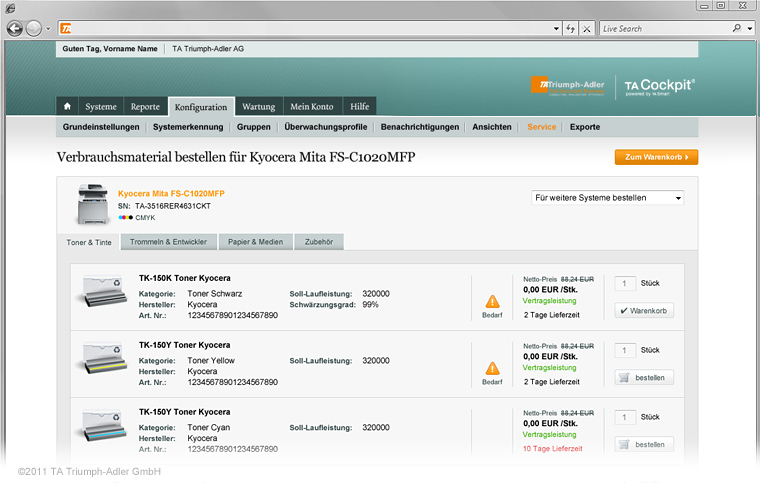Click Vertragsleistung text for Toner Yellow
The image size is (760, 483).
coord(550,368)
